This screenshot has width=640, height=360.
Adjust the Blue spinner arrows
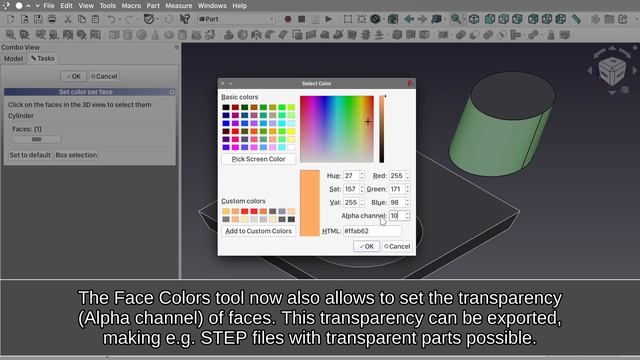click(x=407, y=202)
